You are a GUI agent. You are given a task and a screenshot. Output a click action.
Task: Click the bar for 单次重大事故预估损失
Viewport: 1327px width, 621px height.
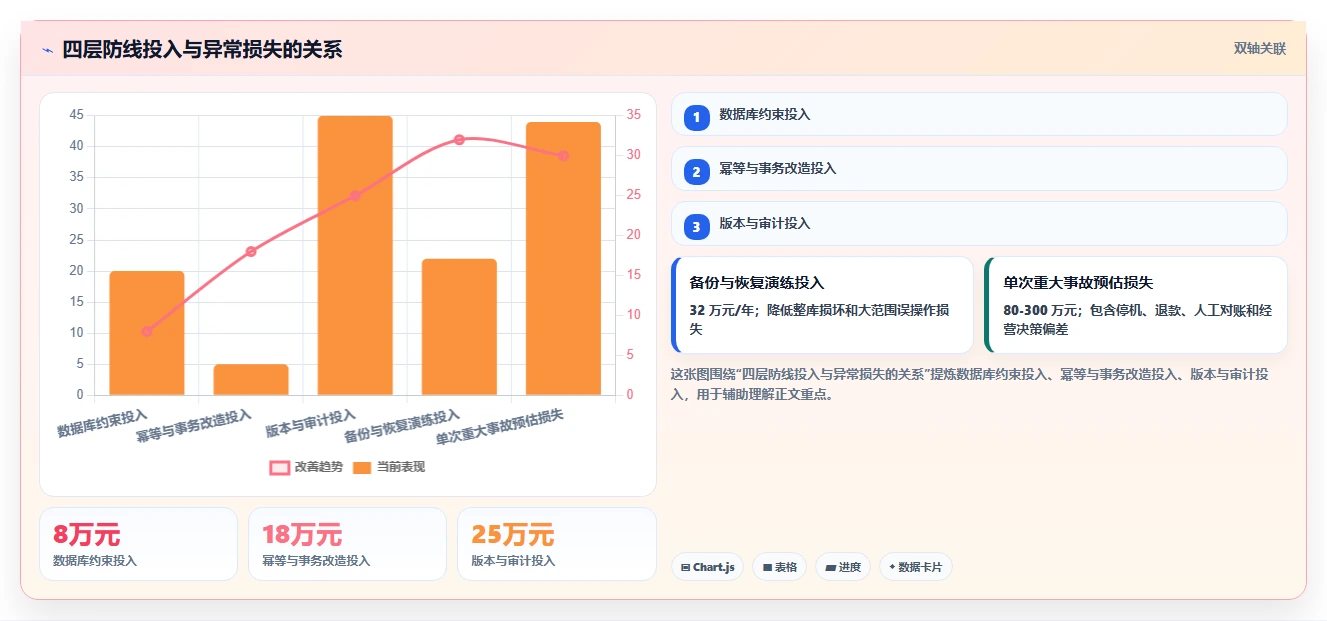click(563, 258)
